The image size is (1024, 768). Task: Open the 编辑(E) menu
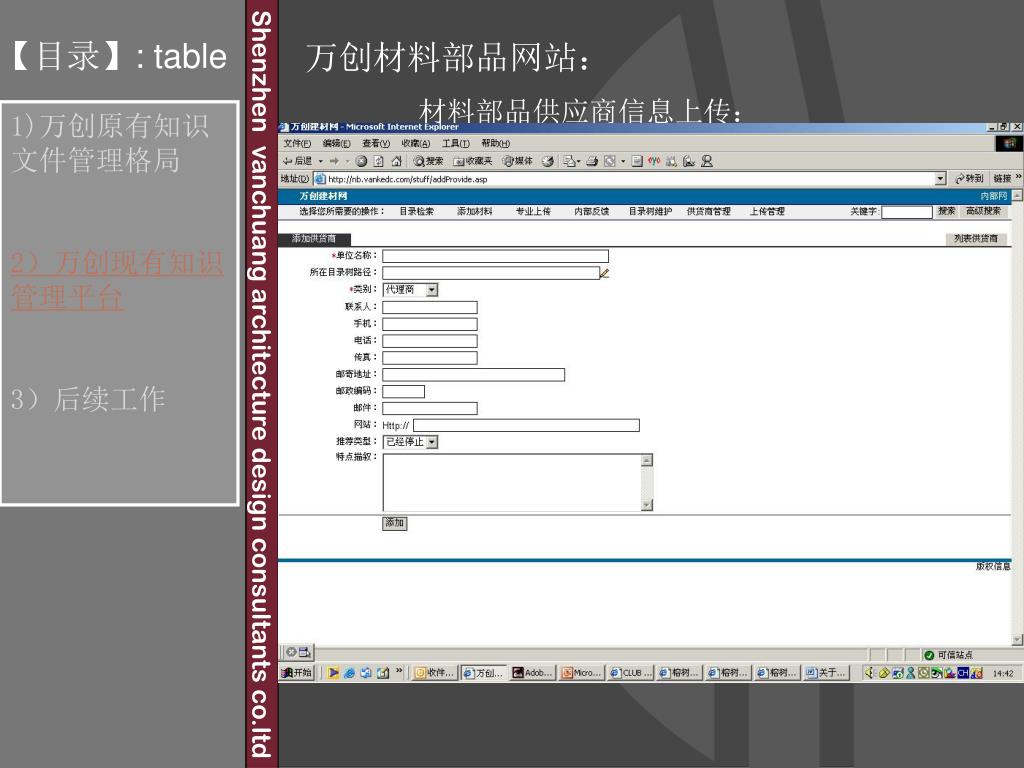click(x=336, y=143)
